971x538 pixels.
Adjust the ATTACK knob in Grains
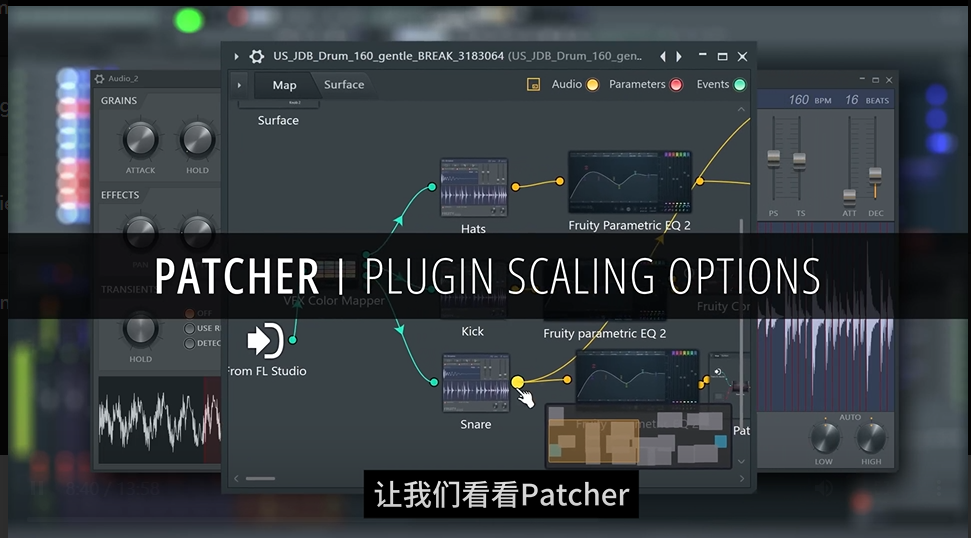[141, 139]
